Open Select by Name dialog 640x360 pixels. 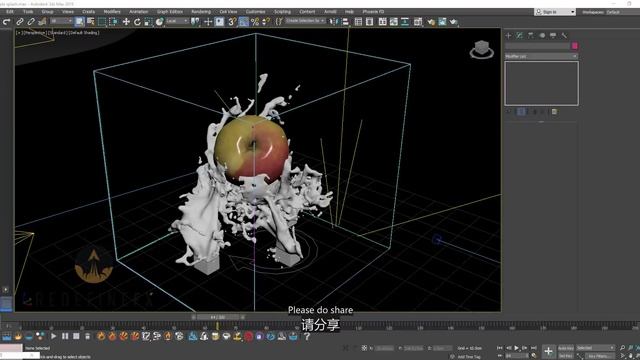pyautogui.click(x=91, y=22)
